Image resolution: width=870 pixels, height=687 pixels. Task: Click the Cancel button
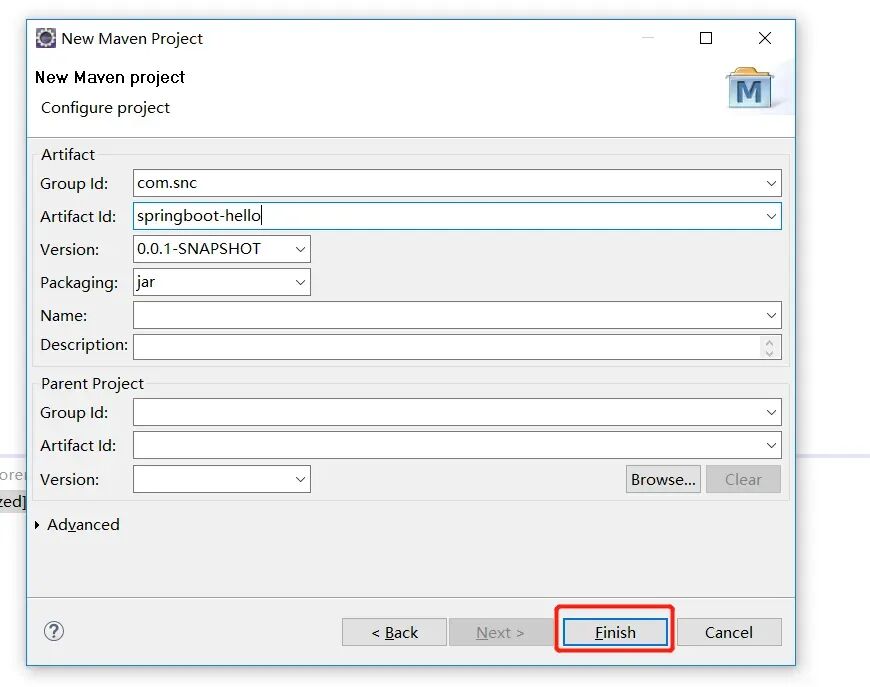pos(729,632)
